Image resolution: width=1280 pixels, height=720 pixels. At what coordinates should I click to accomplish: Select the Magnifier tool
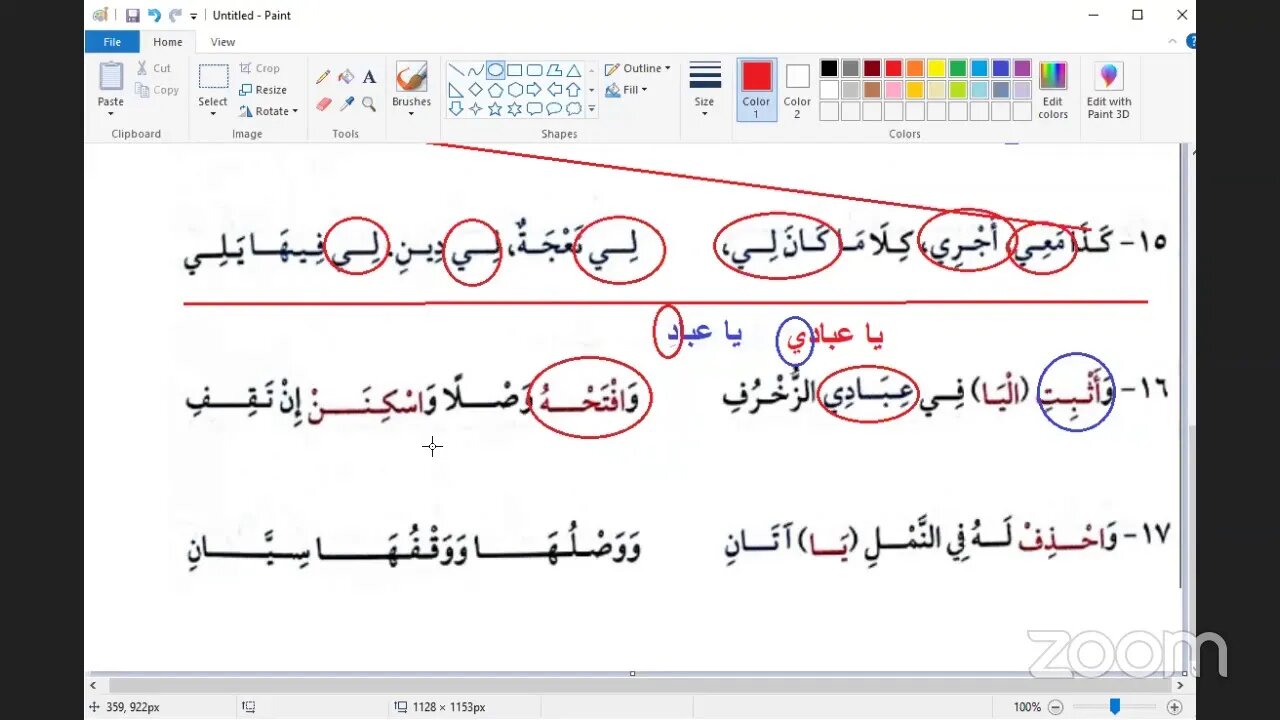coord(369,104)
